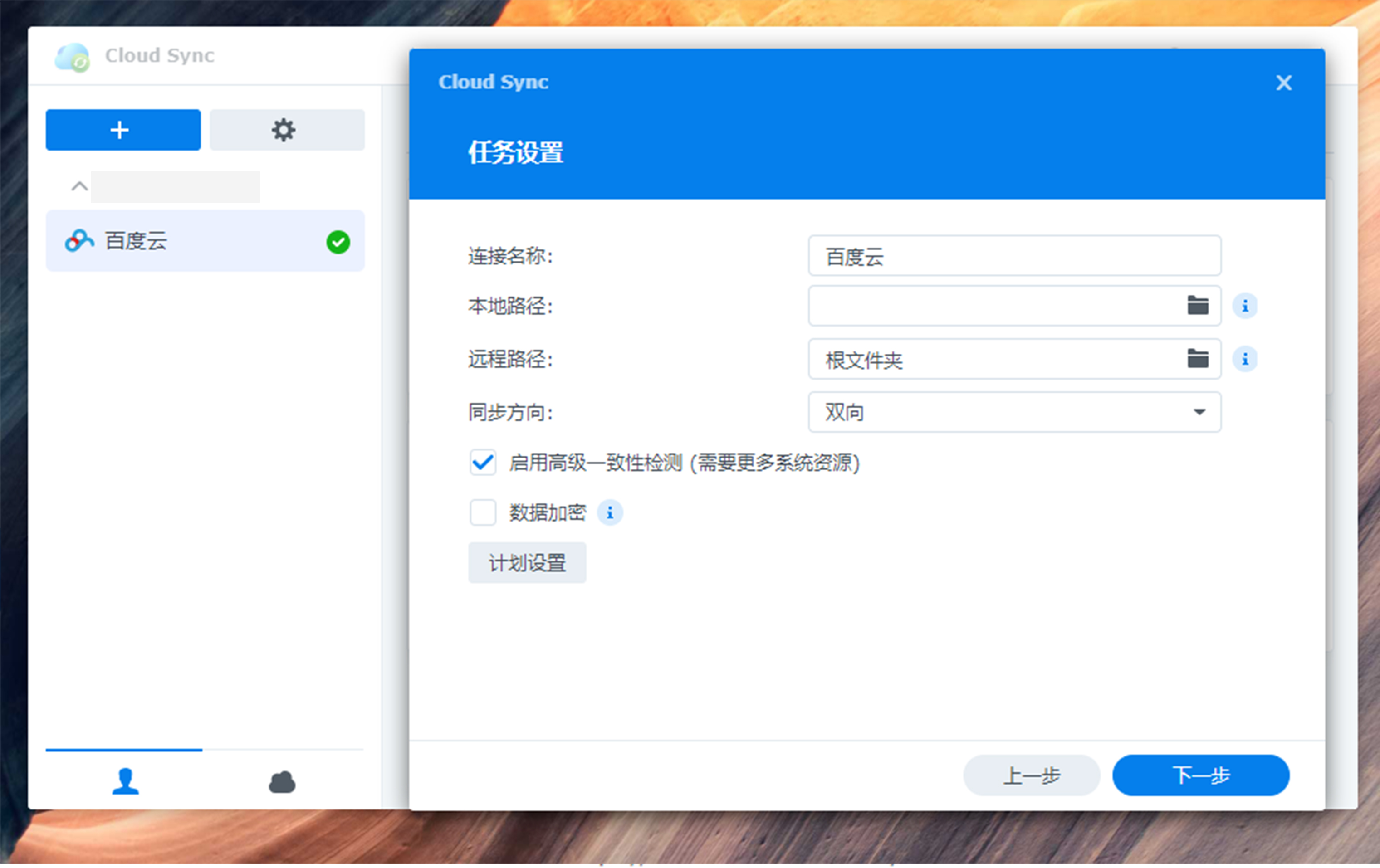Click the + icon to add a connection

[x=122, y=130]
